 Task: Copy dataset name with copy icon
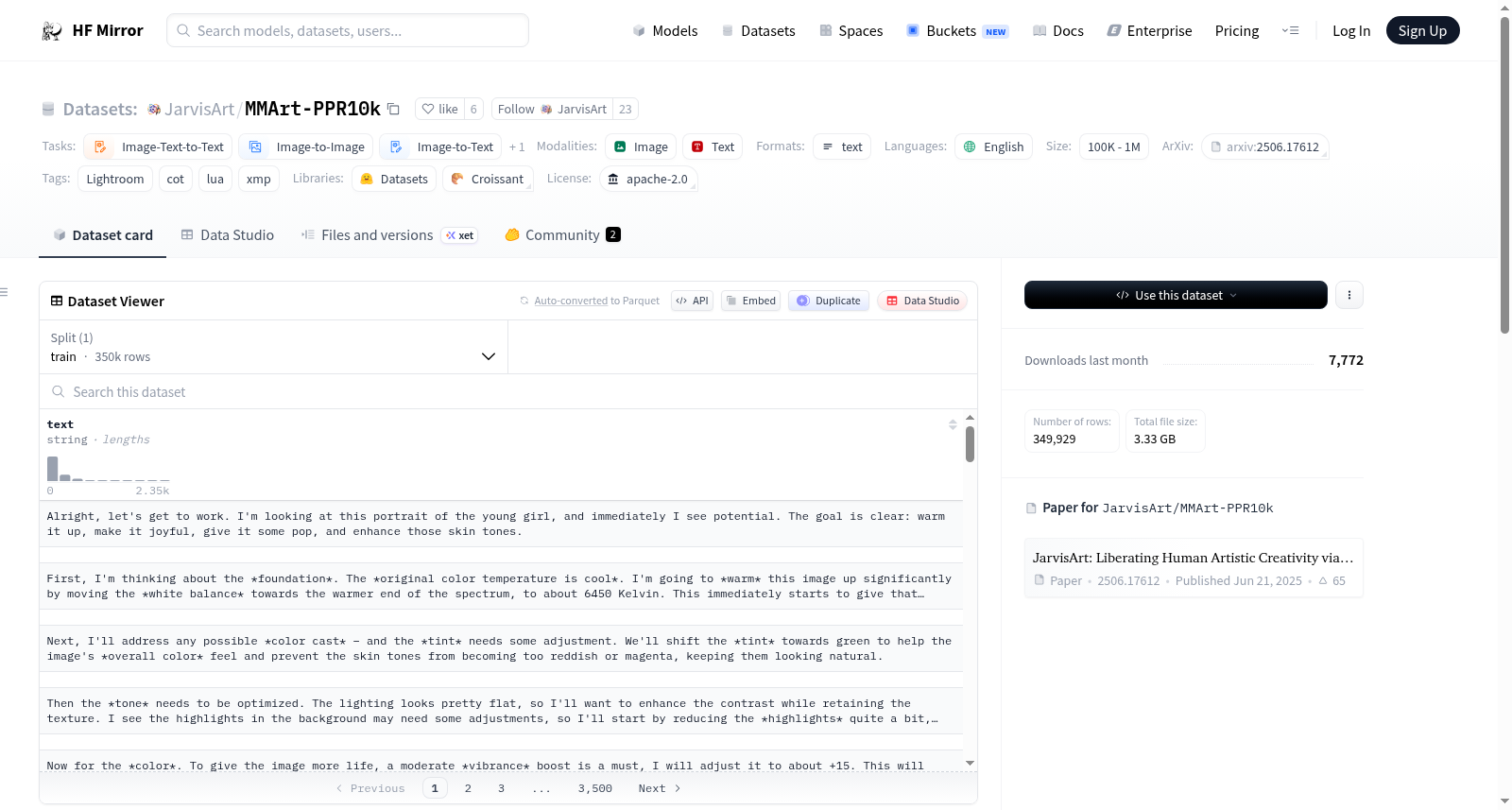pos(393,109)
